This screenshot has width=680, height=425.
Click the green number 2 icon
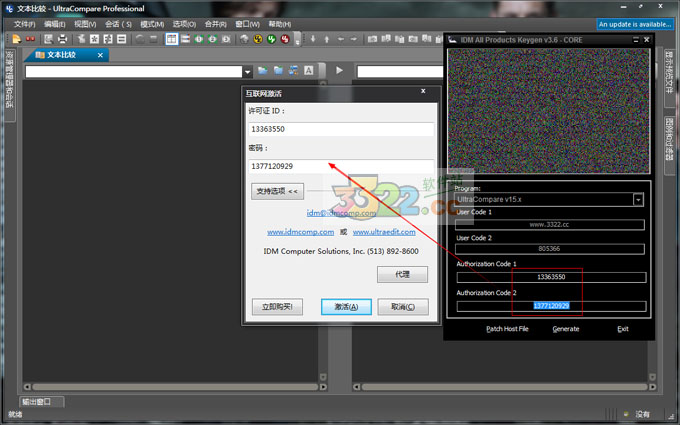pos(212,39)
